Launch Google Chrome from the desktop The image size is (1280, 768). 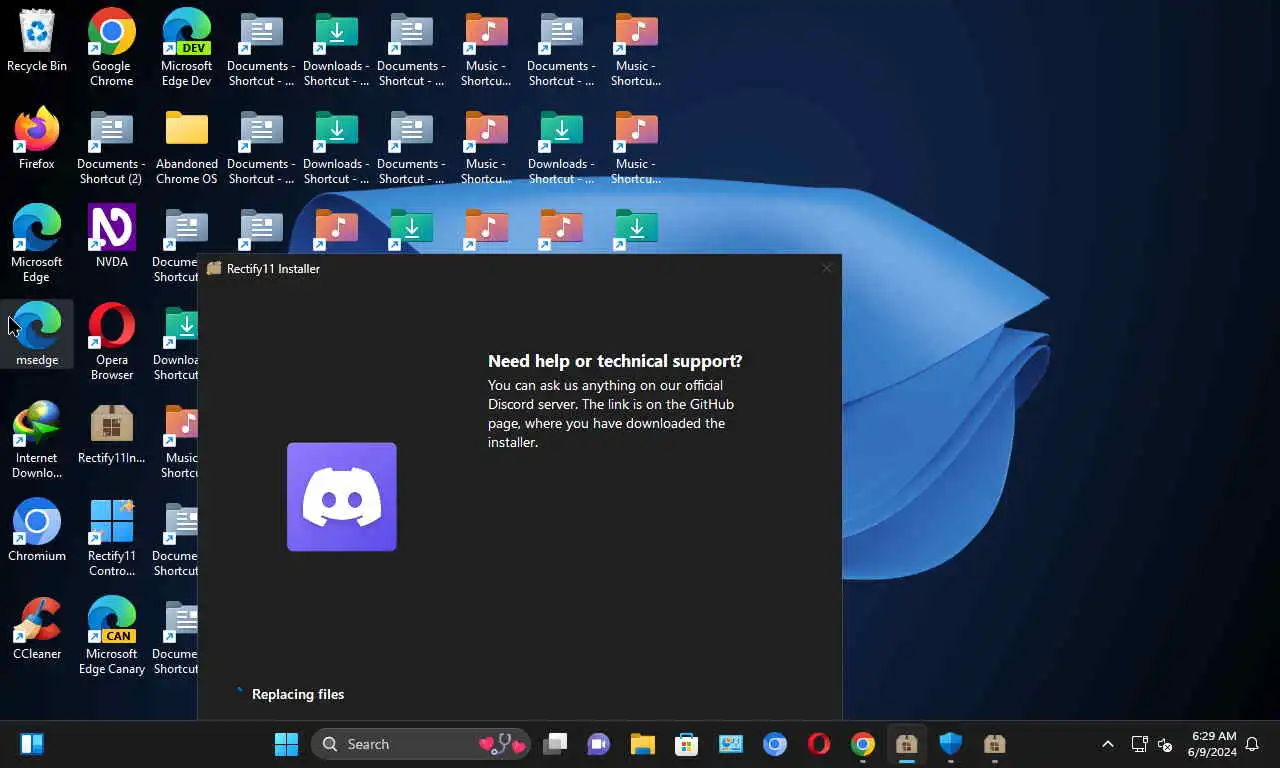coord(112,48)
